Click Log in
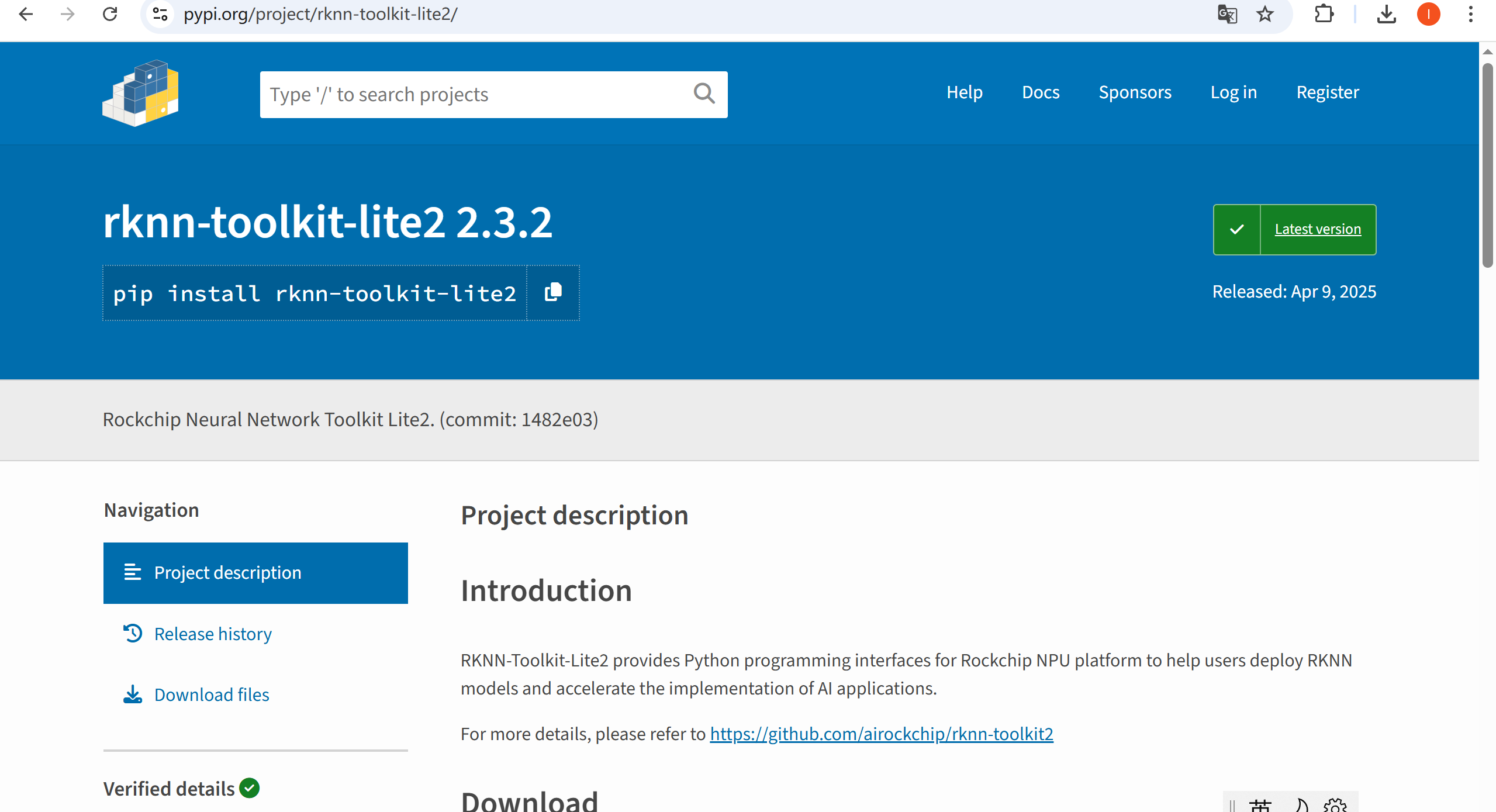This screenshot has height=812, width=1496. point(1234,92)
